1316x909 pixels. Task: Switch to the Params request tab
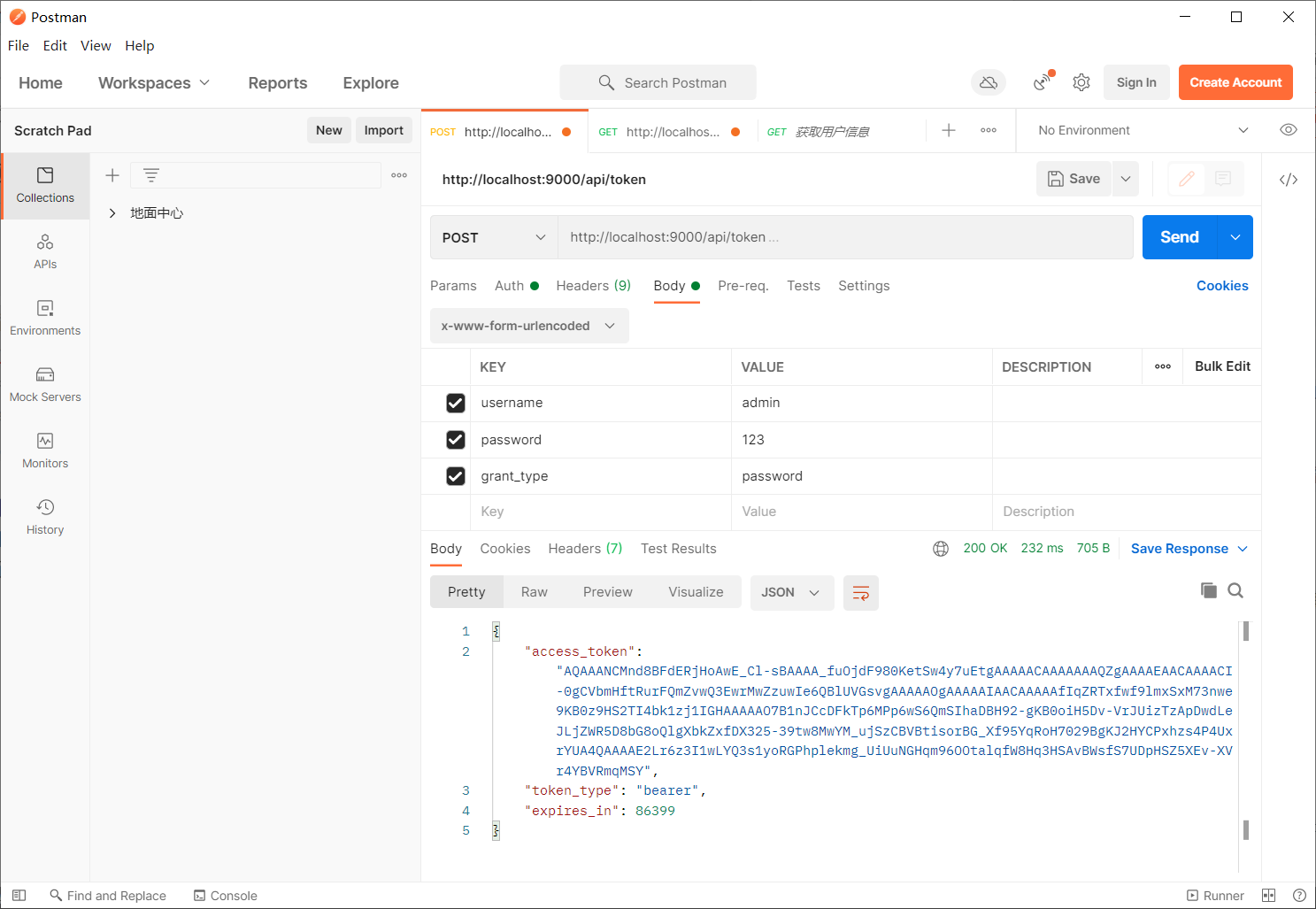click(453, 286)
